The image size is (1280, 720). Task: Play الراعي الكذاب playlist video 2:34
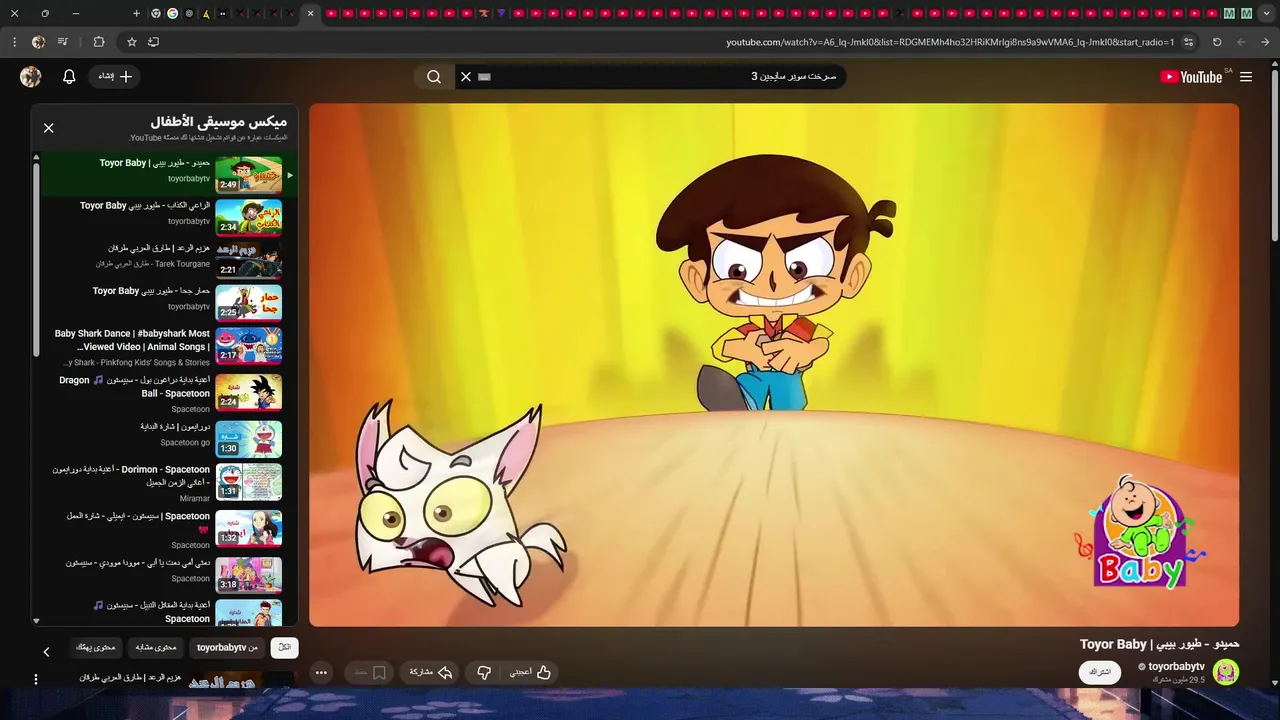pos(249,217)
